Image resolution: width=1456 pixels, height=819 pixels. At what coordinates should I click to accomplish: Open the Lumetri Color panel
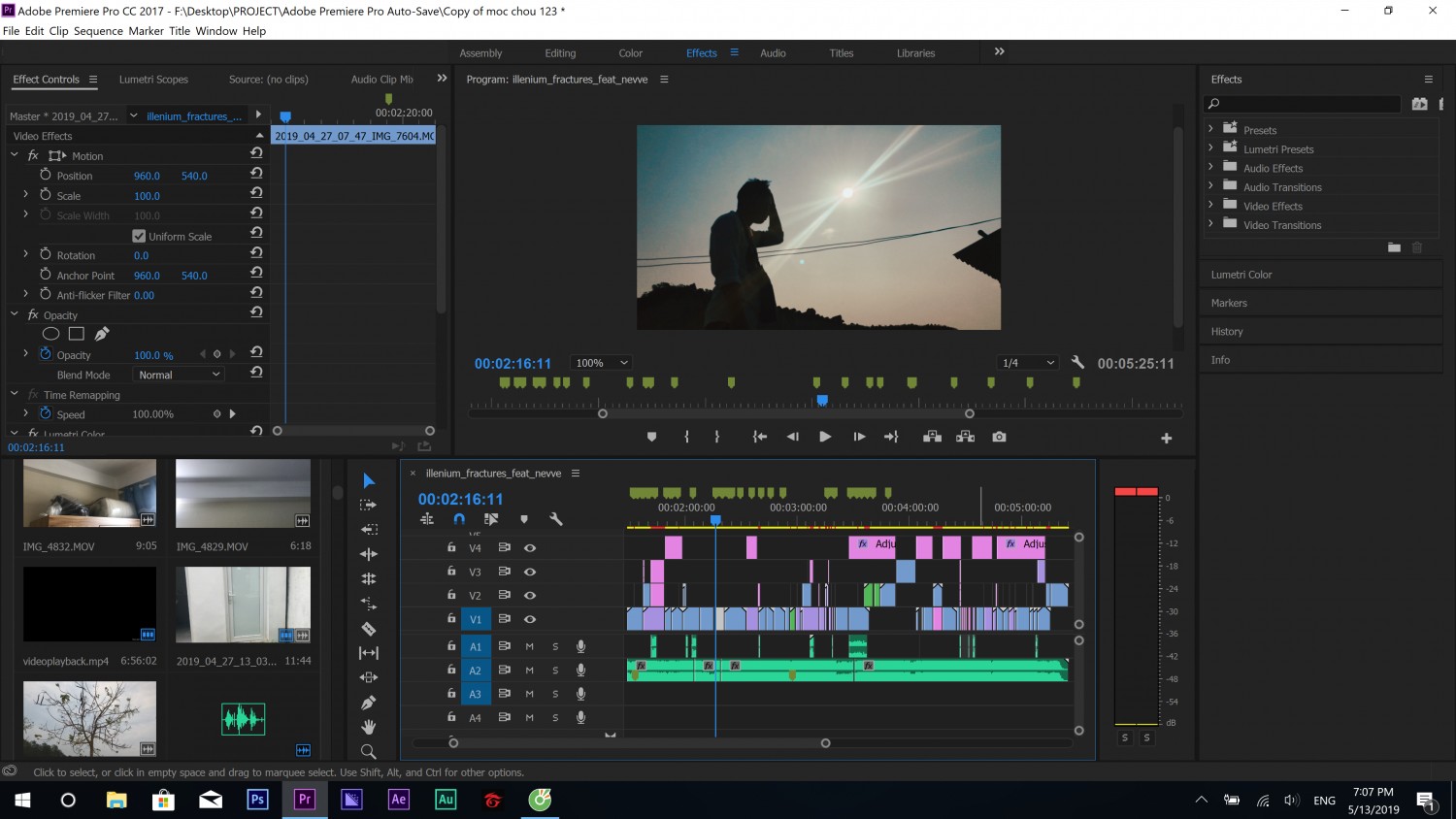pos(1241,275)
